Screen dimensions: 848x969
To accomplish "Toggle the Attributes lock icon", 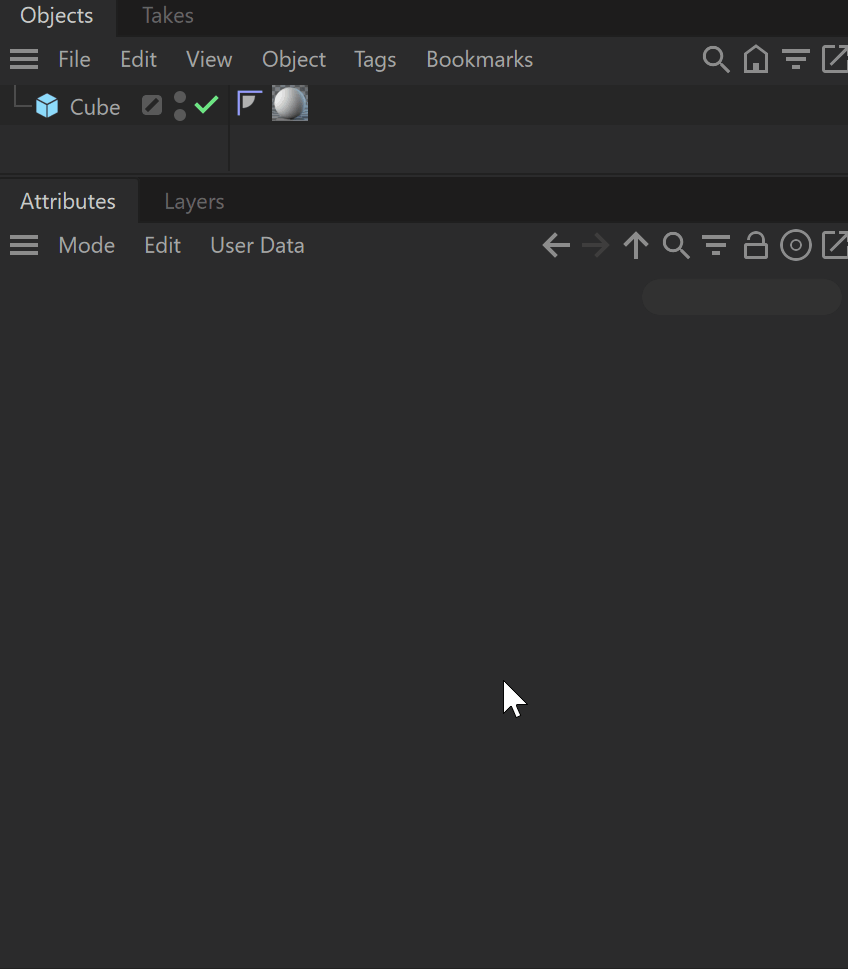I will click(x=756, y=245).
